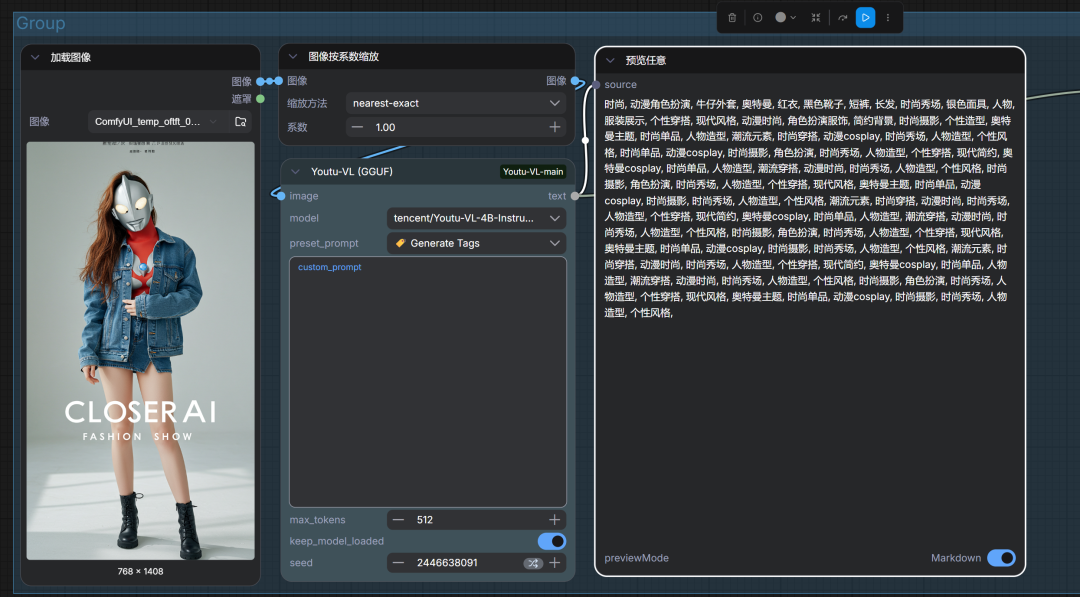Browse image files via folder icon

(x=240, y=121)
